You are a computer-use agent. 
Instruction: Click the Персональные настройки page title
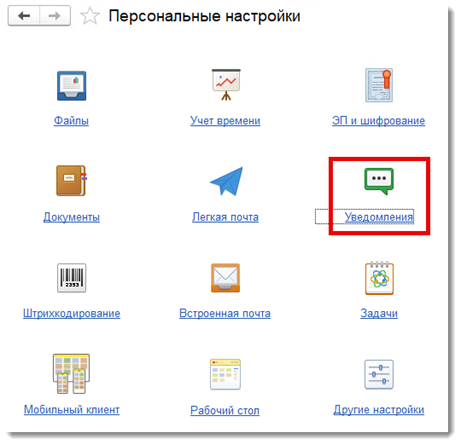coord(205,16)
